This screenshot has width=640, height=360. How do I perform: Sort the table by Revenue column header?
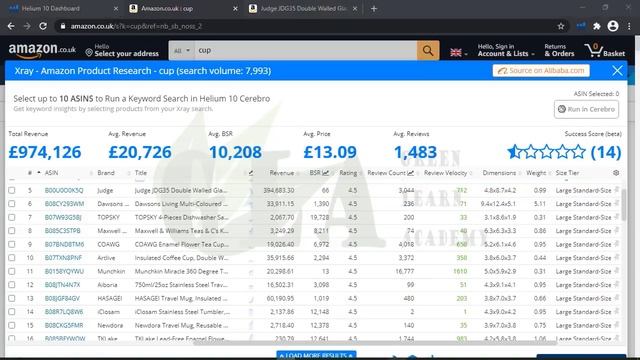click(x=282, y=173)
